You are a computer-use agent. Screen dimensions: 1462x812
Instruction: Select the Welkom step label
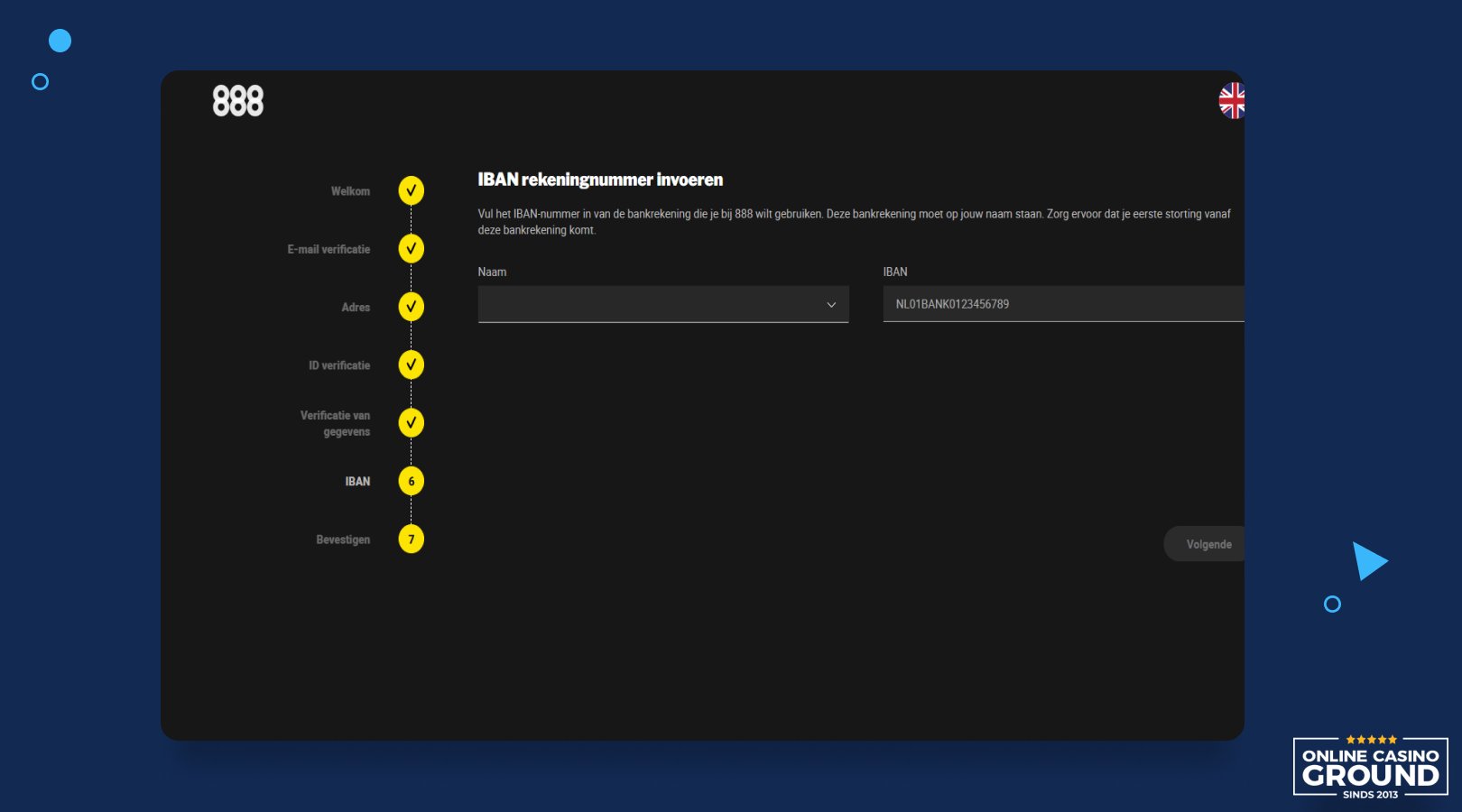click(350, 191)
